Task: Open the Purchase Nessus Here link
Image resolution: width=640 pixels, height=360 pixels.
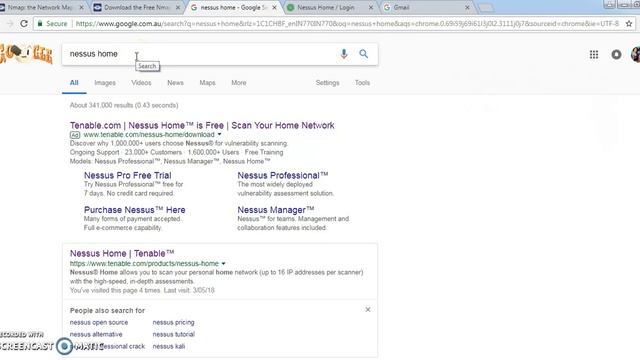Action: pos(135,210)
